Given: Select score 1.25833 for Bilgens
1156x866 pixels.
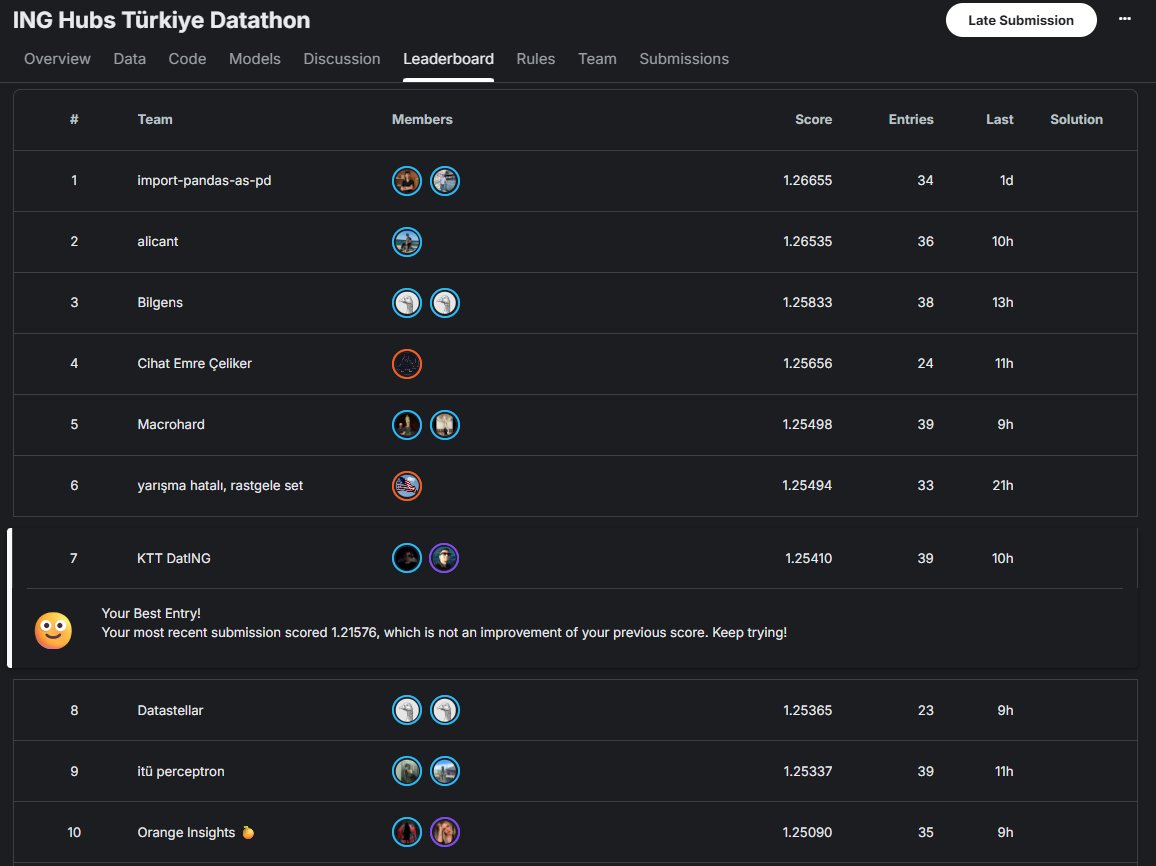Looking at the screenshot, I should click(807, 303).
